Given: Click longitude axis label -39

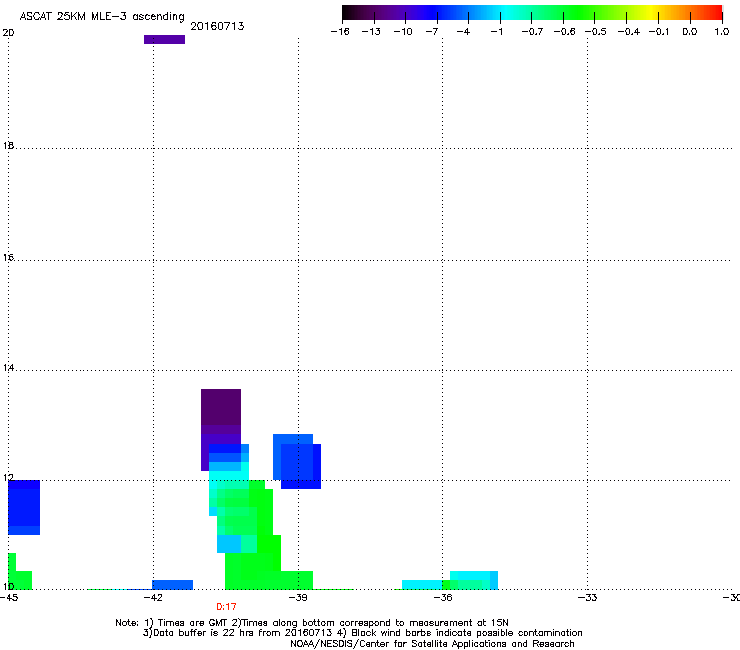Looking at the screenshot, I should [x=298, y=598].
